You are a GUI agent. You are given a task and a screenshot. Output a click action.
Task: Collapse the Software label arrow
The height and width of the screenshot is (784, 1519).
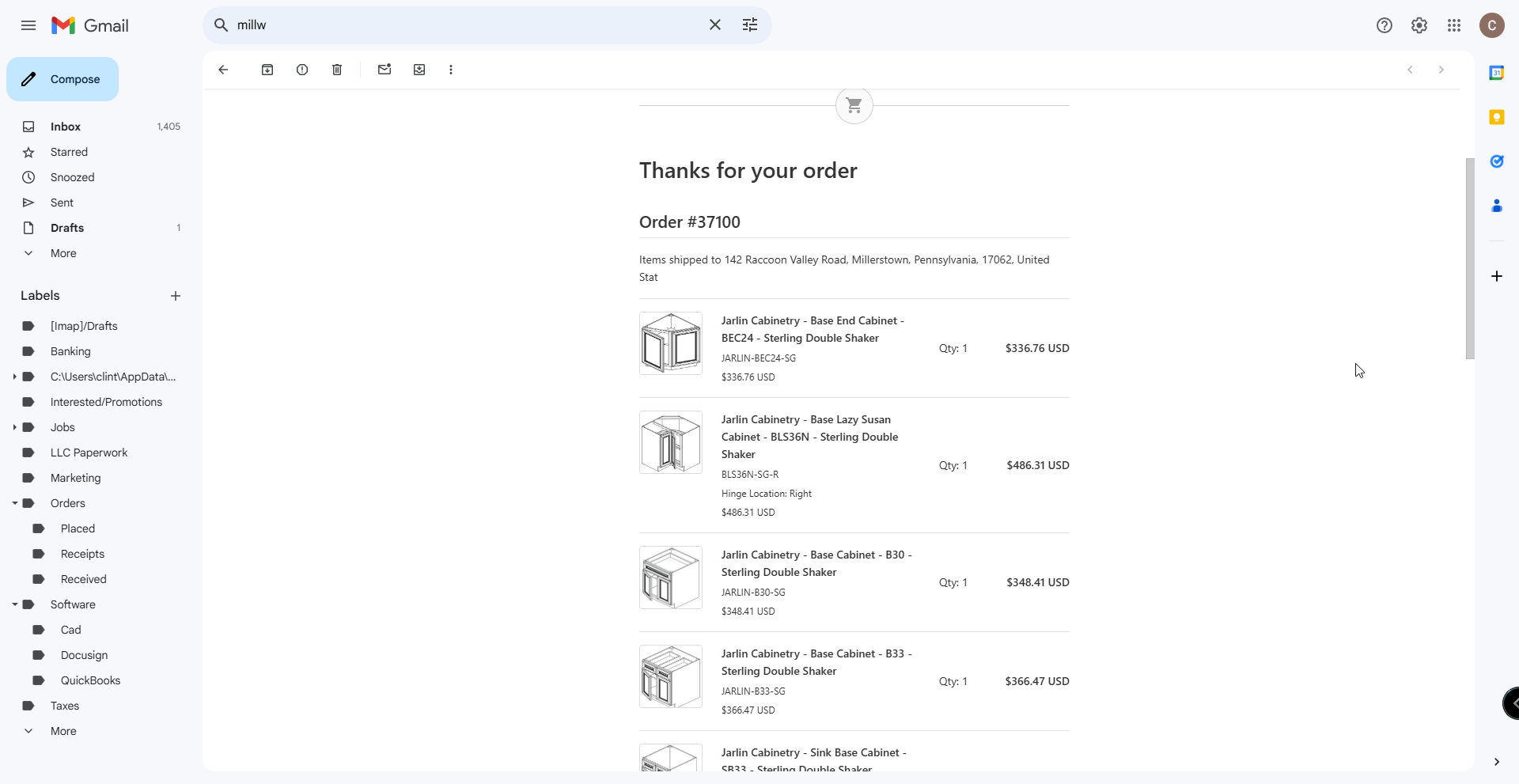tap(14, 604)
